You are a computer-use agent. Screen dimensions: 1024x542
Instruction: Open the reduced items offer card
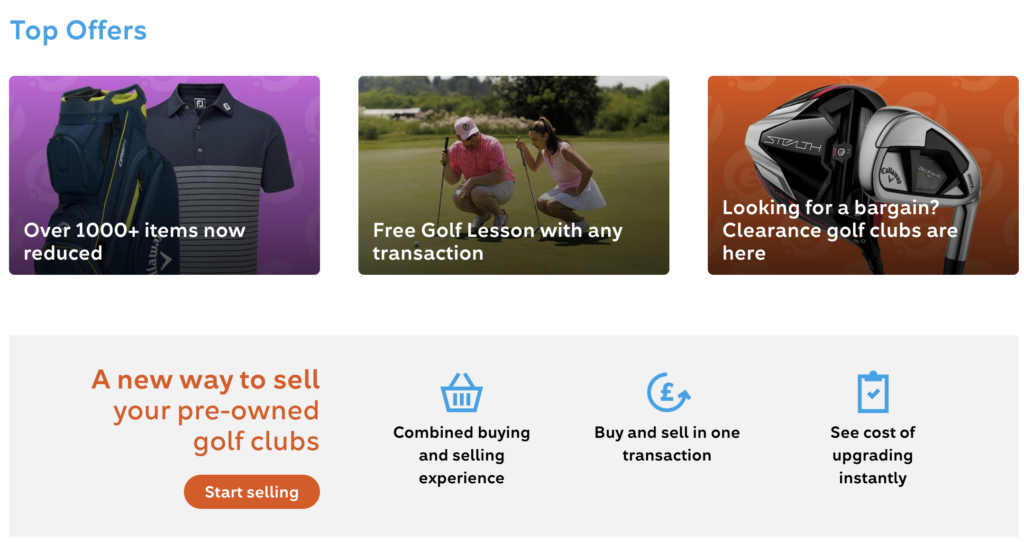tap(165, 175)
